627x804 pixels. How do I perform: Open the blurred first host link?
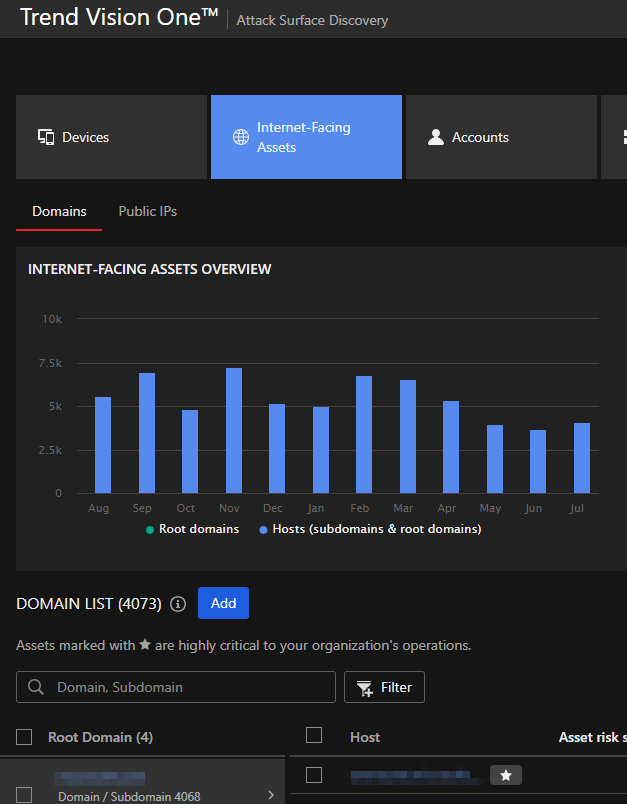tap(412, 775)
